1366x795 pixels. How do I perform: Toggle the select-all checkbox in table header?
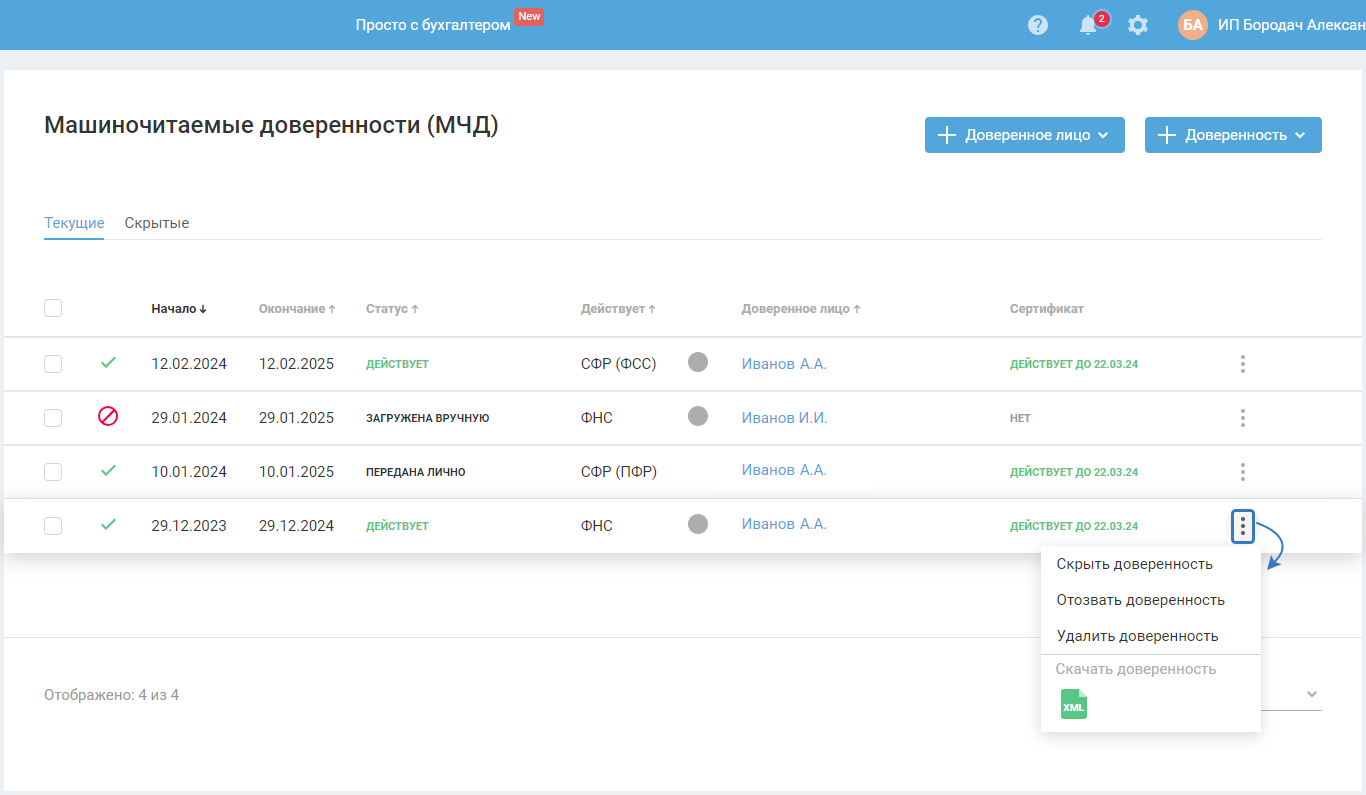tap(53, 308)
